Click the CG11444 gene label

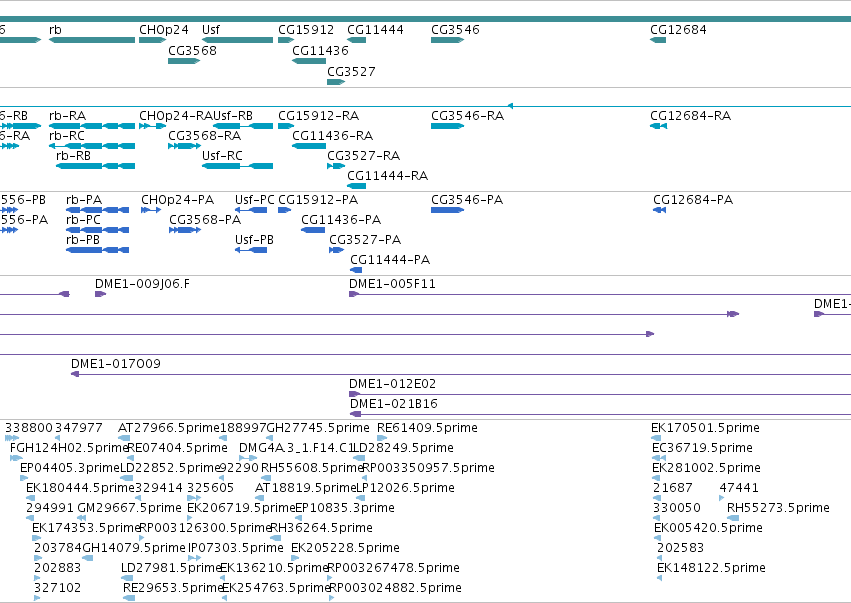click(x=375, y=30)
